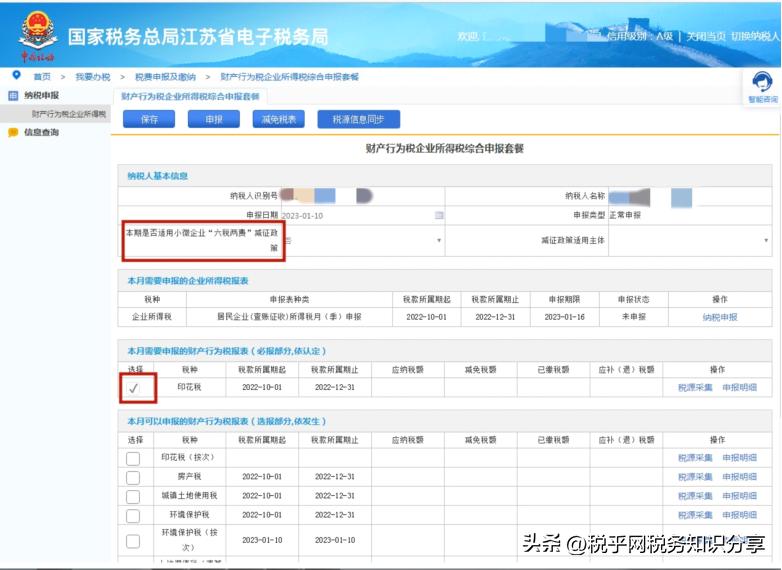
Task: Click the 2023-01-16 申报期限 cell
Action: pos(564,317)
